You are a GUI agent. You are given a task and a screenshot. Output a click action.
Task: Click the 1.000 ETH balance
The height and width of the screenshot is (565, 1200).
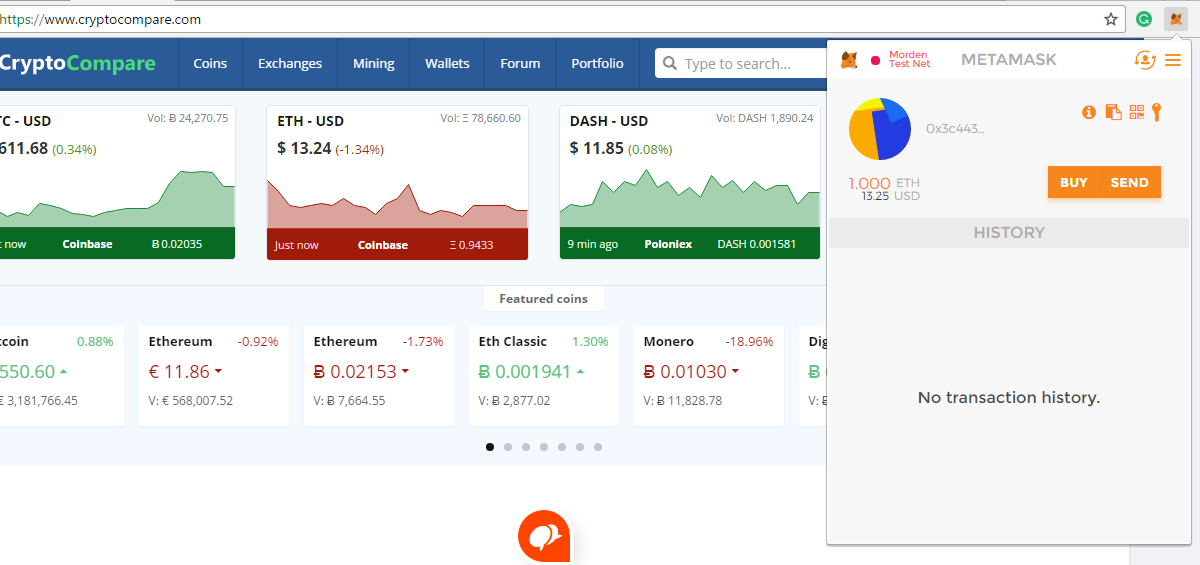point(883,183)
